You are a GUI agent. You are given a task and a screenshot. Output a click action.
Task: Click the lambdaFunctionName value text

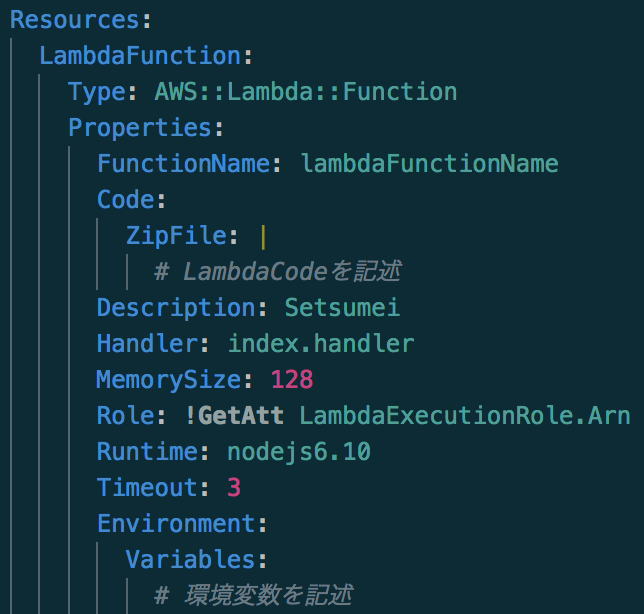(429, 163)
